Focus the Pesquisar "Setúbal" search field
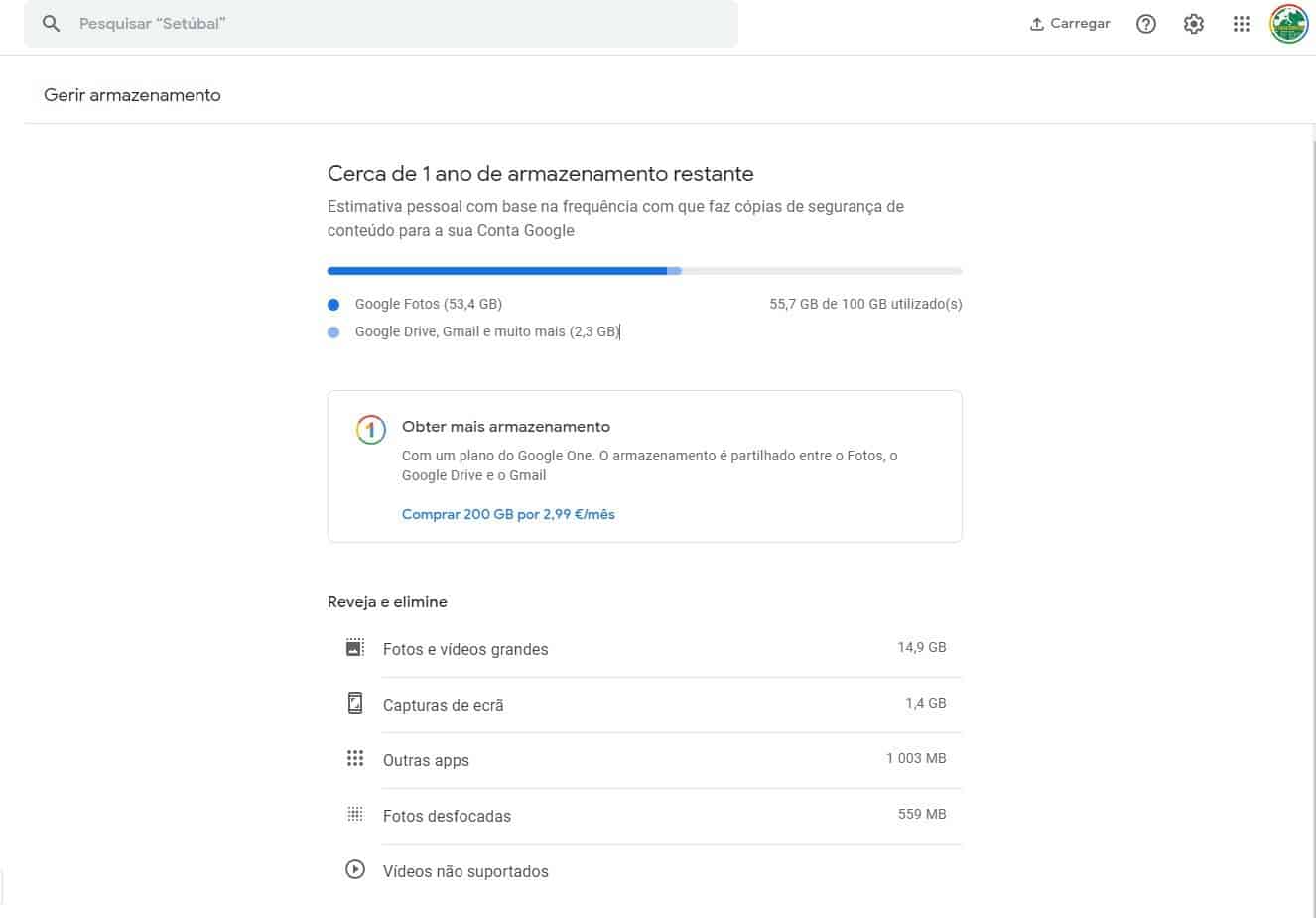 tap(381, 23)
